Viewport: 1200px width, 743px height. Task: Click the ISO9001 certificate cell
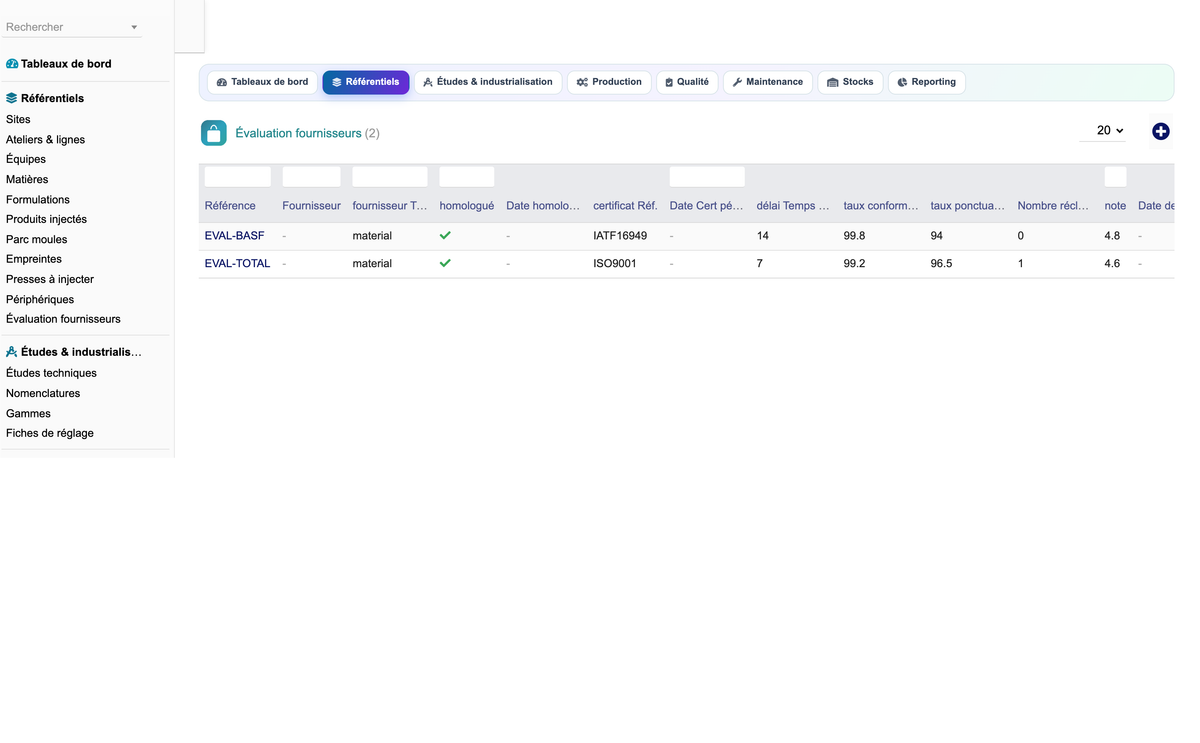point(615,264)
